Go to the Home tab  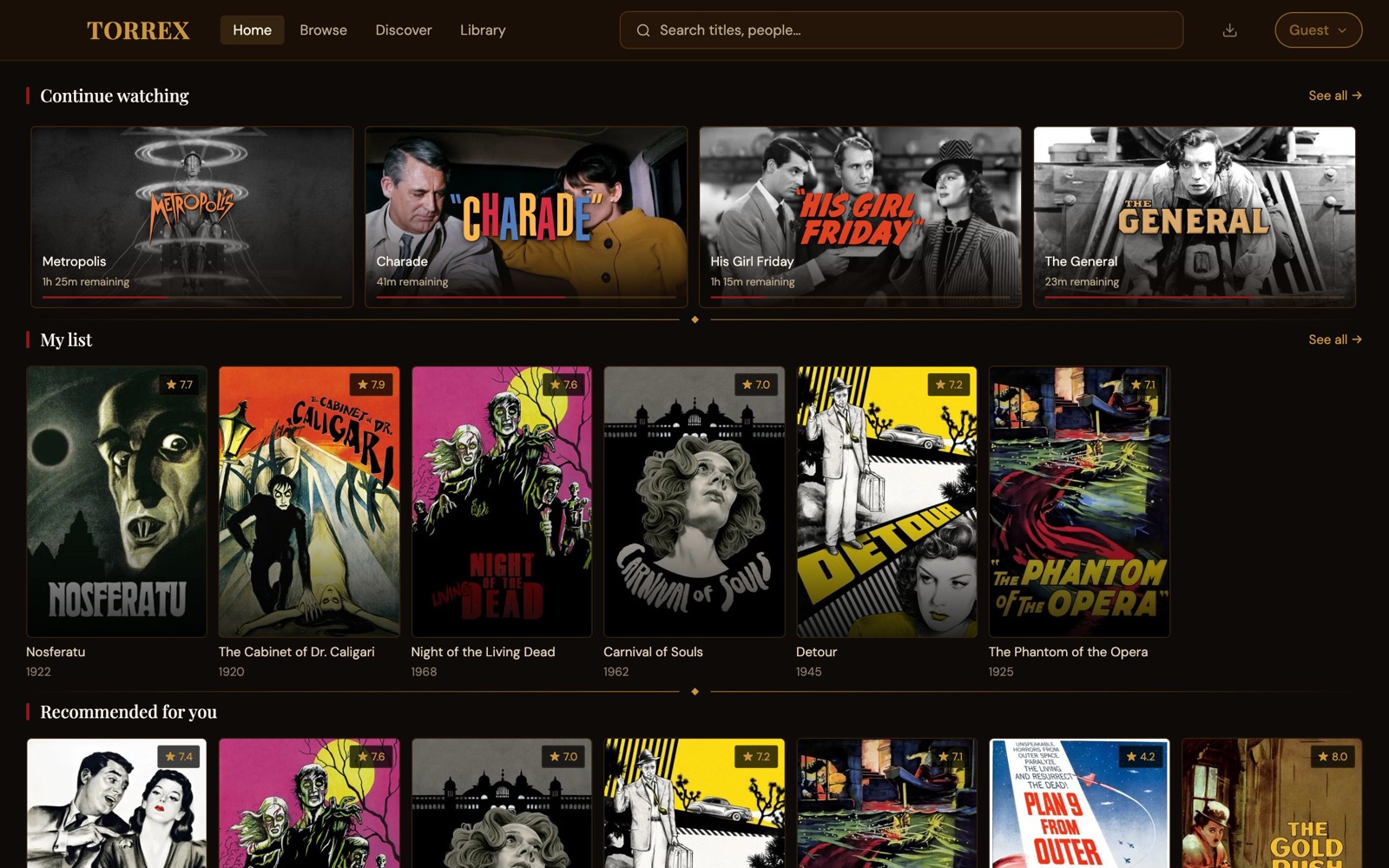(252, 30)
